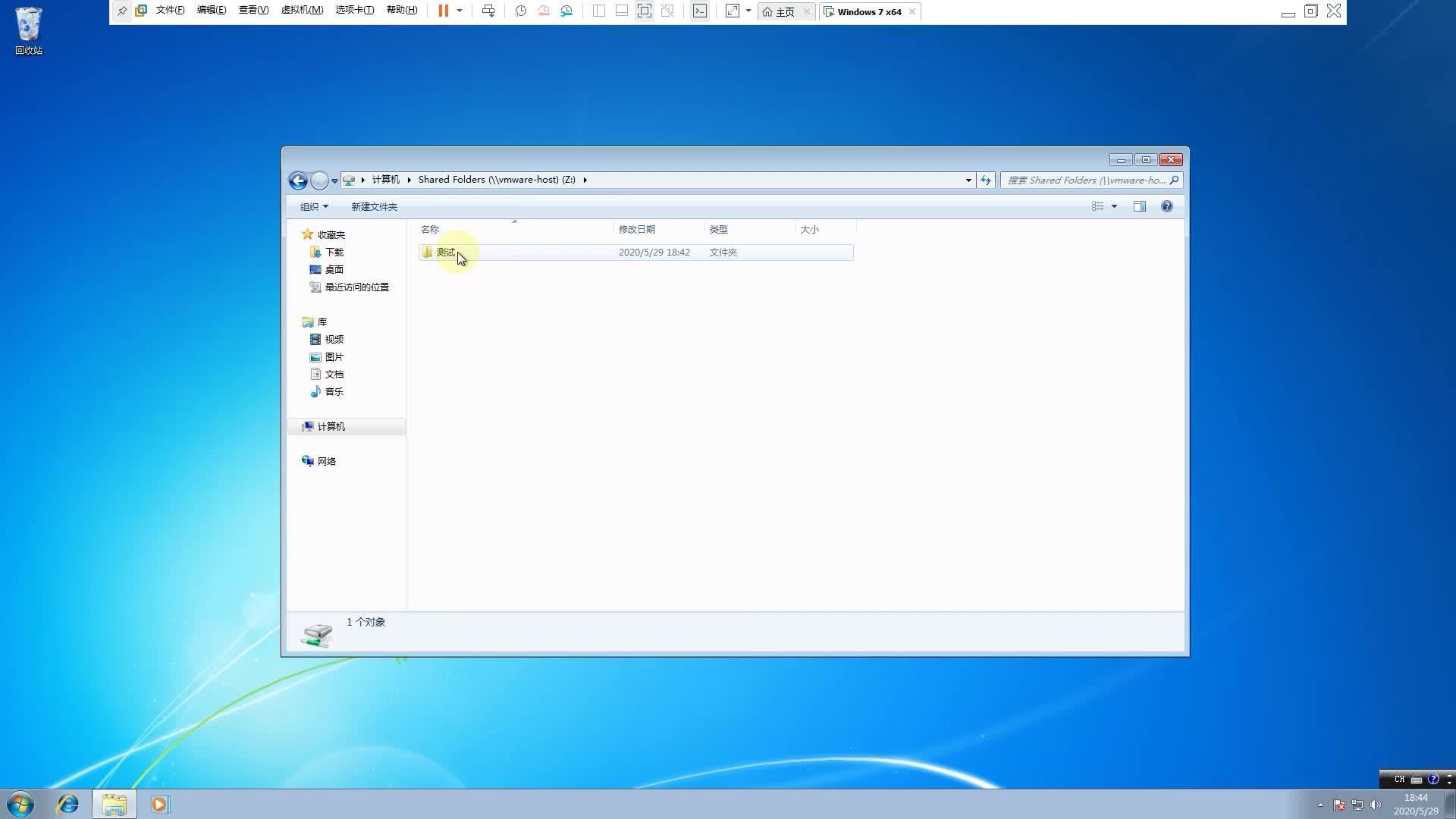Expand the stretch display dropdown arrow
1456x819 pixels.
[748, 11]
